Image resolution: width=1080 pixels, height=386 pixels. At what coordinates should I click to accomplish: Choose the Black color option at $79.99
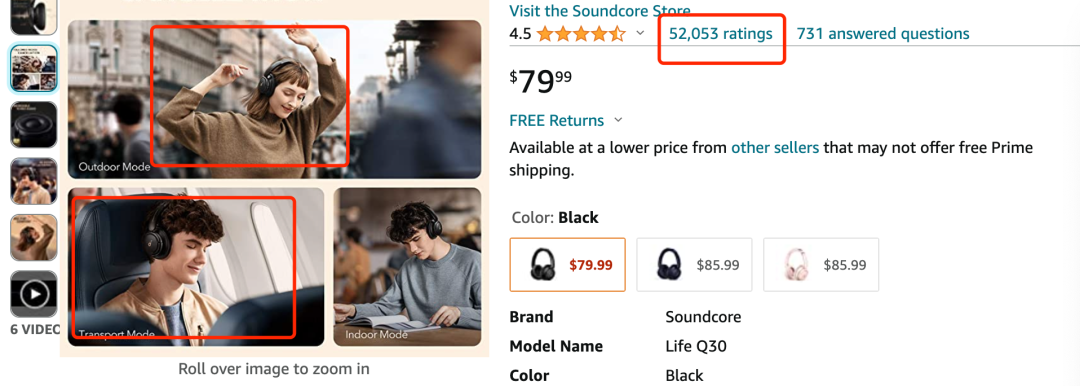tap(568, 265)
